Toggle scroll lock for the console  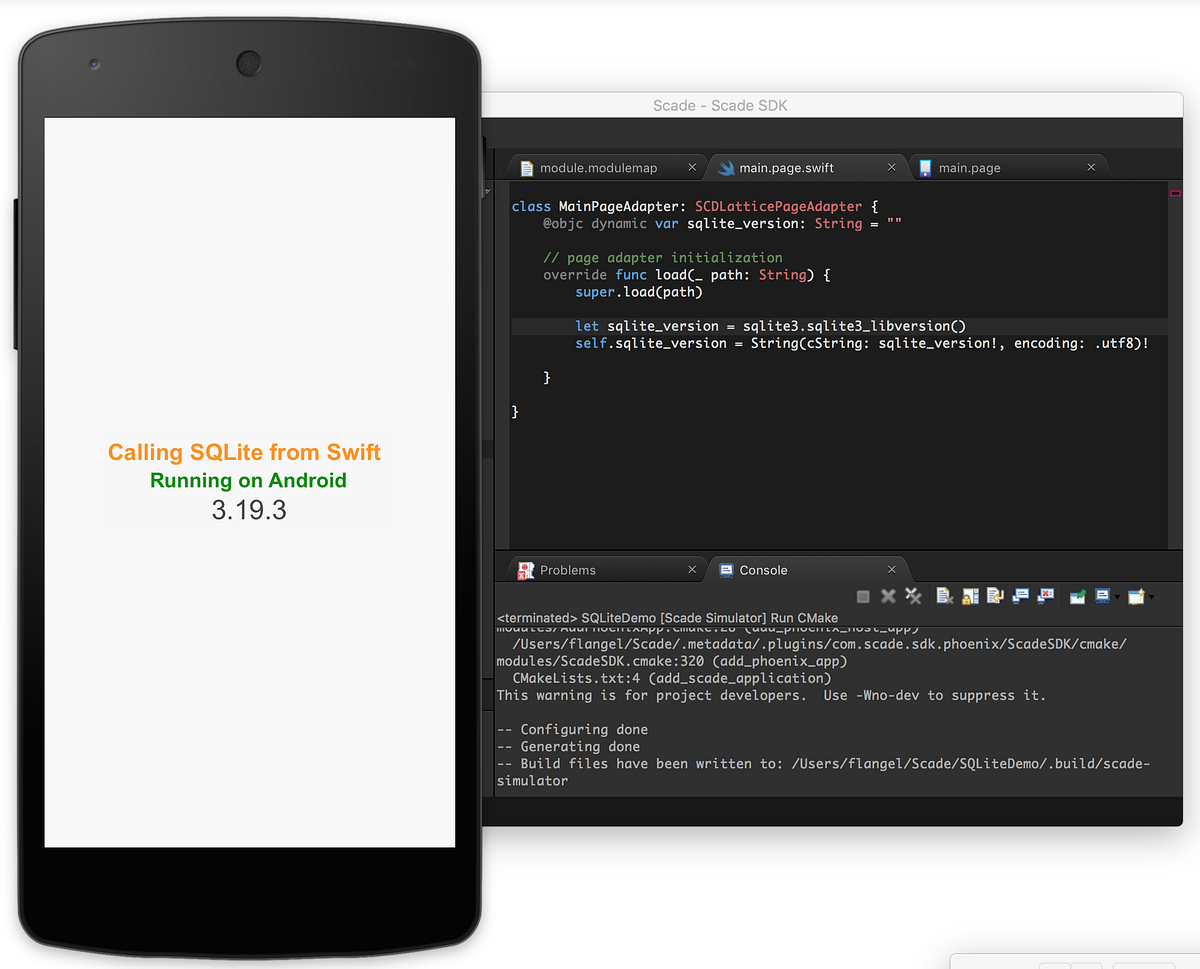coord(969,596)
